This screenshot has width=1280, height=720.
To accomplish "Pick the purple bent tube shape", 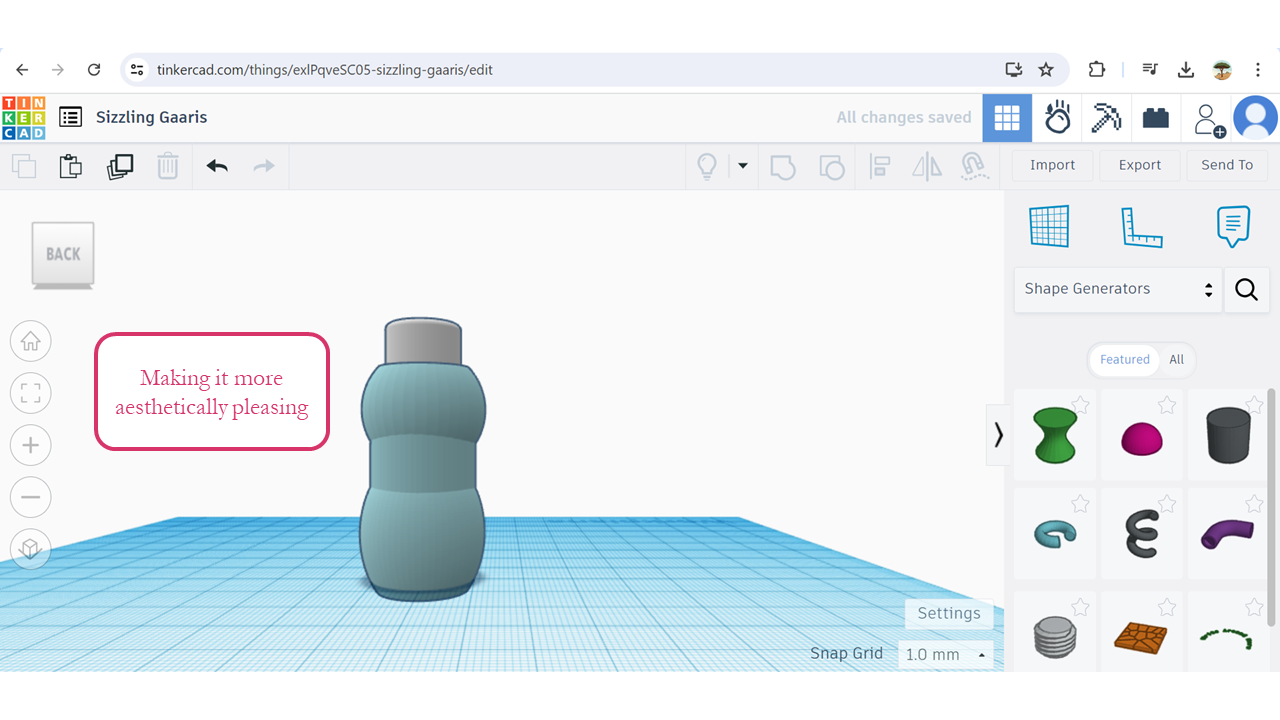I will [x=1227, y=534].
